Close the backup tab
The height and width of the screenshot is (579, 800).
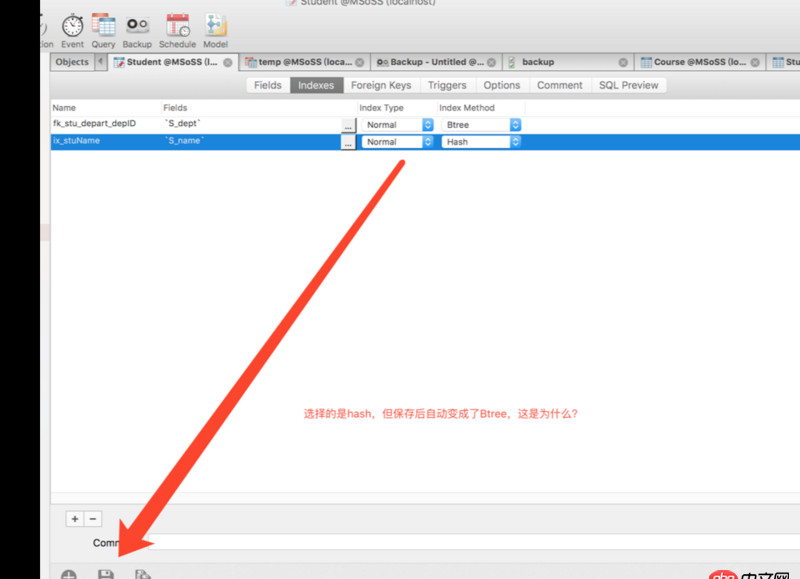coord(623,62)
